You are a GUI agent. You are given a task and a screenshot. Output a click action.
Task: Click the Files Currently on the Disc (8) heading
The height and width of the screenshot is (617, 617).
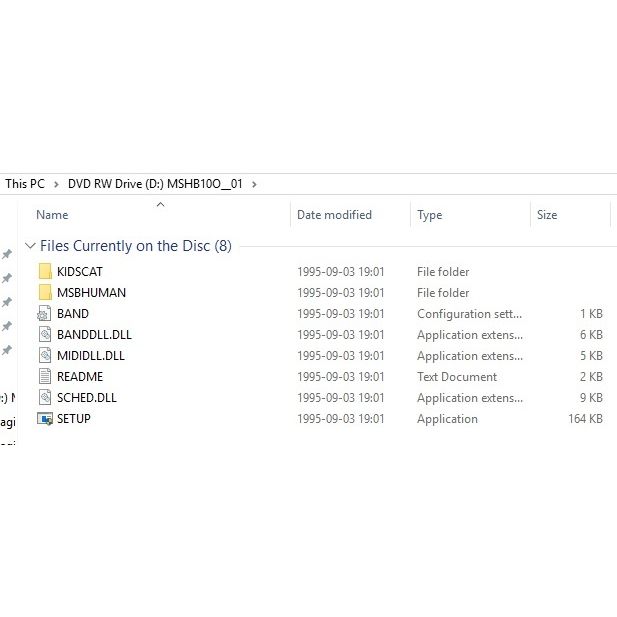click(136, 246)
